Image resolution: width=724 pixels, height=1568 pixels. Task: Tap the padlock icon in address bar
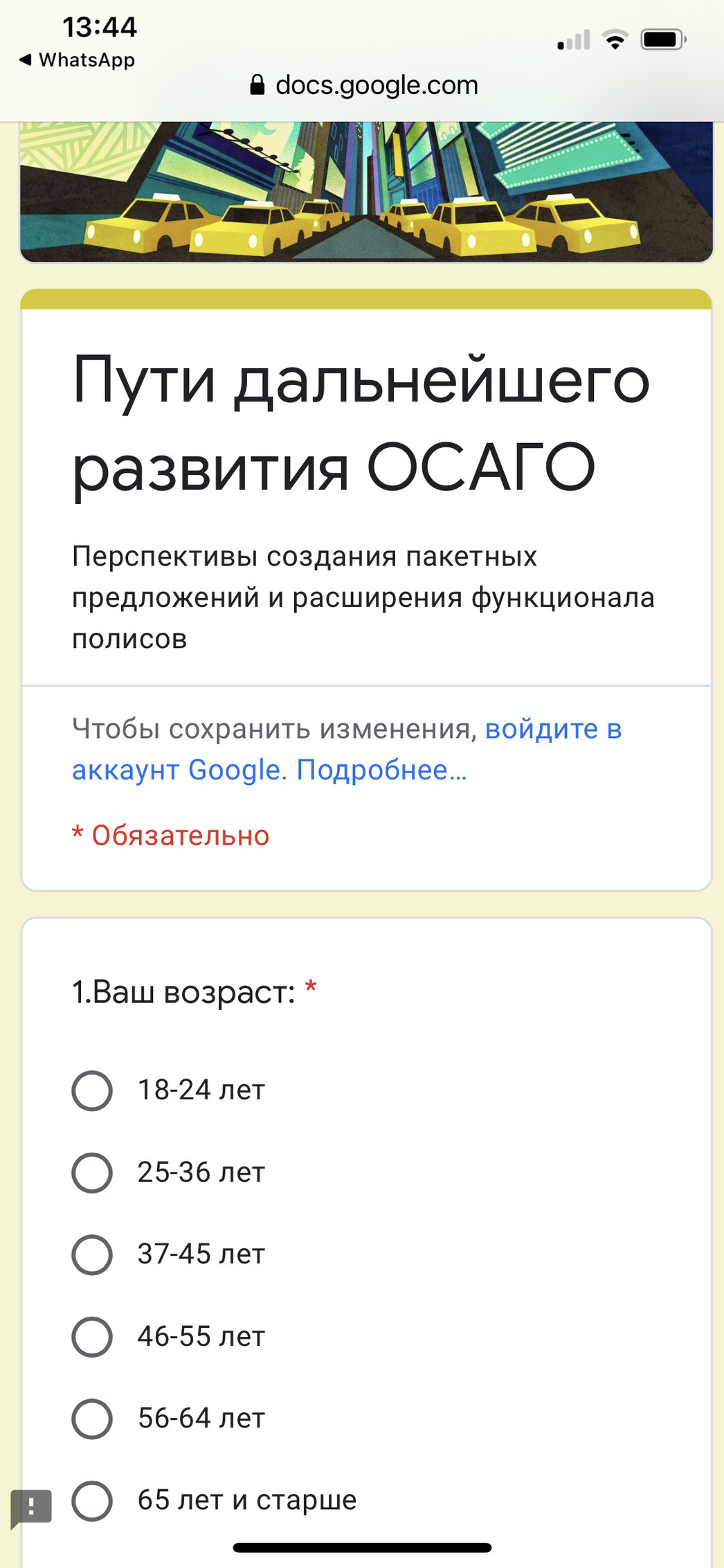(x=257, y=85)
